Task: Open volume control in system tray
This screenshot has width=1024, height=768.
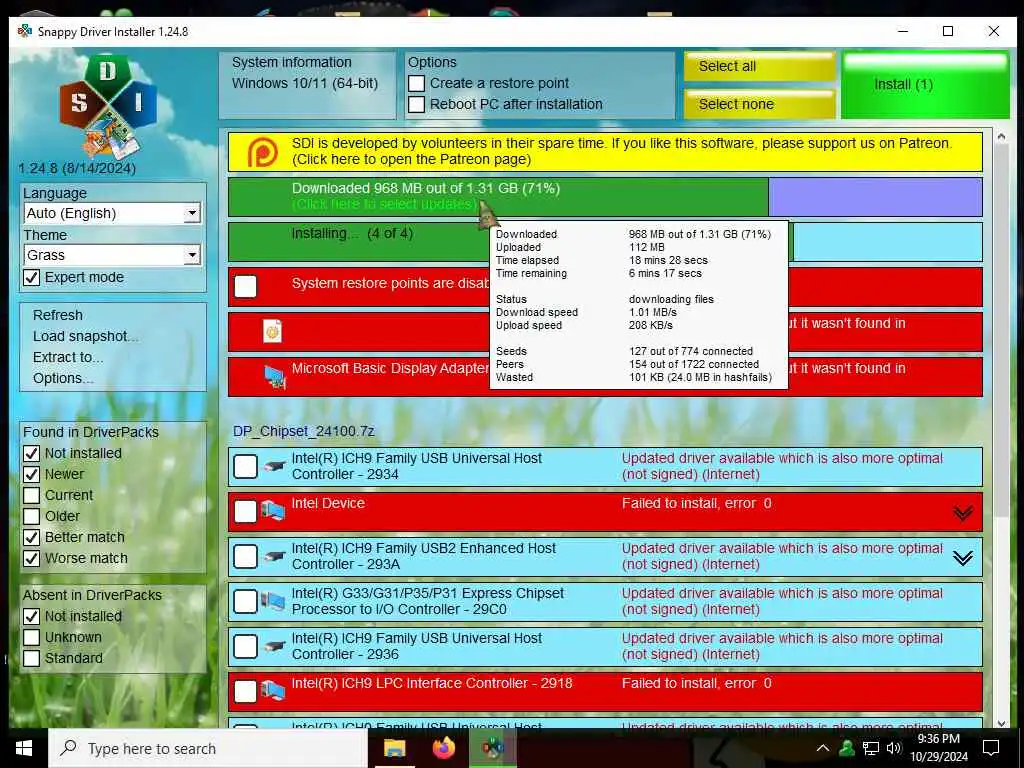Action: tap(894, 748)
